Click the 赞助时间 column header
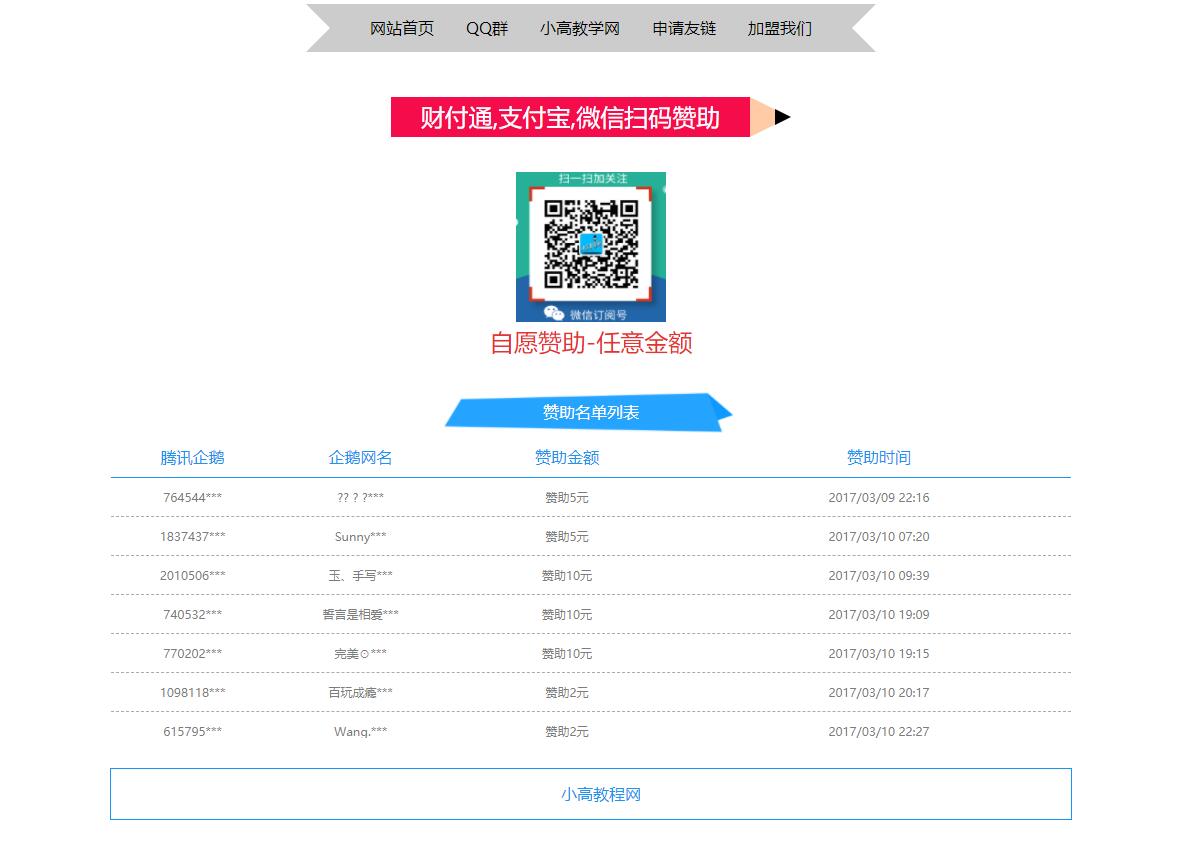1181x848 pixels. (x=878, y=458)
